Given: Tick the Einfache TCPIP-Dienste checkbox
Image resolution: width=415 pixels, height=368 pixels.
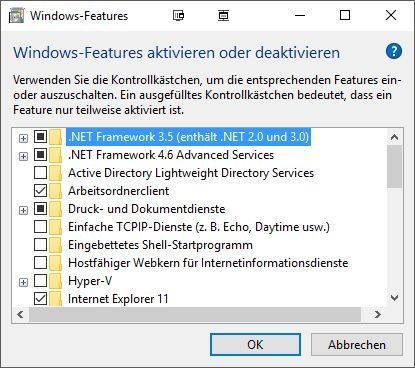Looking at the screenshot, I should coord(40,227).
